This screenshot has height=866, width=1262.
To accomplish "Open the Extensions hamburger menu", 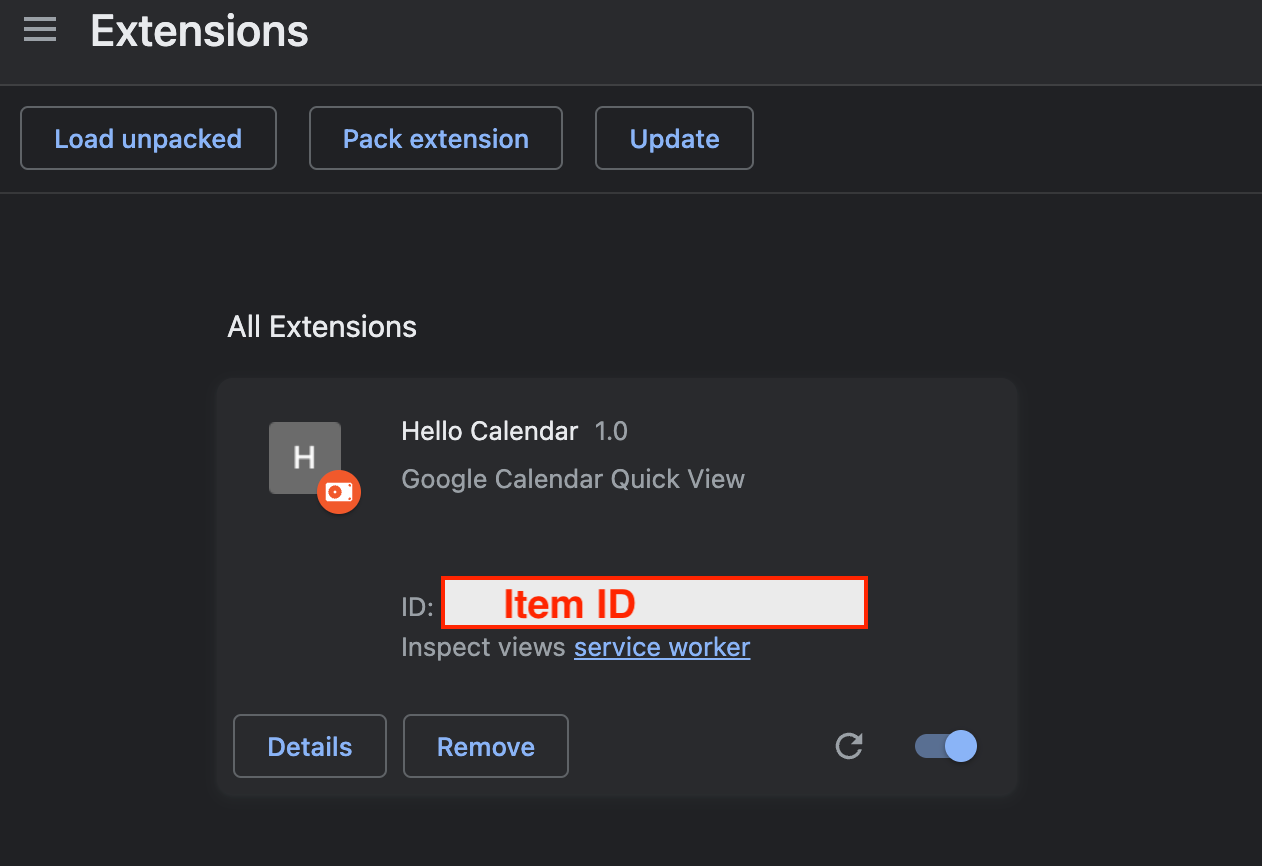I will [40, 29].
